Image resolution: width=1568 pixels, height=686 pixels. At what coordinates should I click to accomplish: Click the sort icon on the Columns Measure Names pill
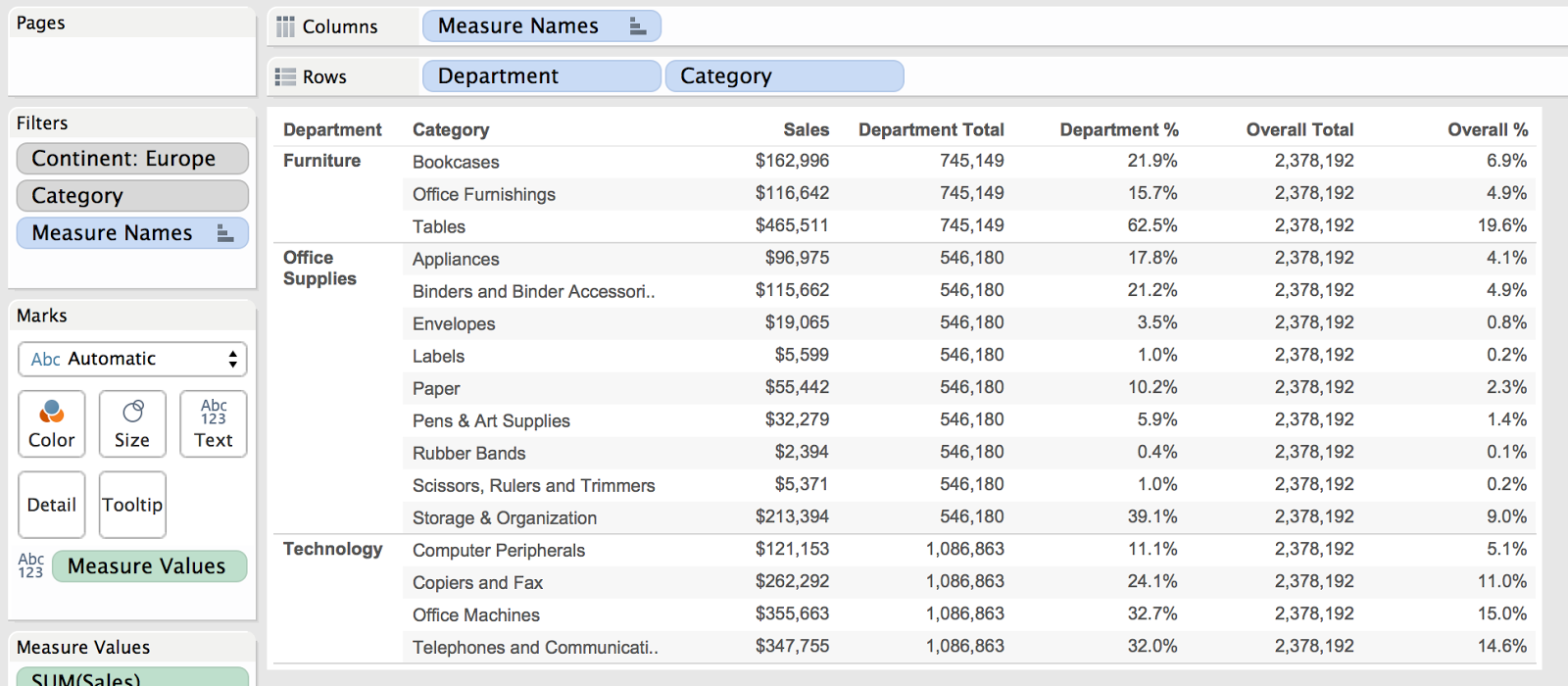pos(638,26)
